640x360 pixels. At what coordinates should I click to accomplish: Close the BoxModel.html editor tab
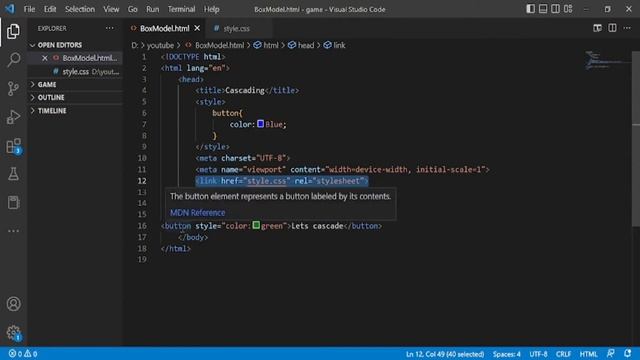(197, 28)
